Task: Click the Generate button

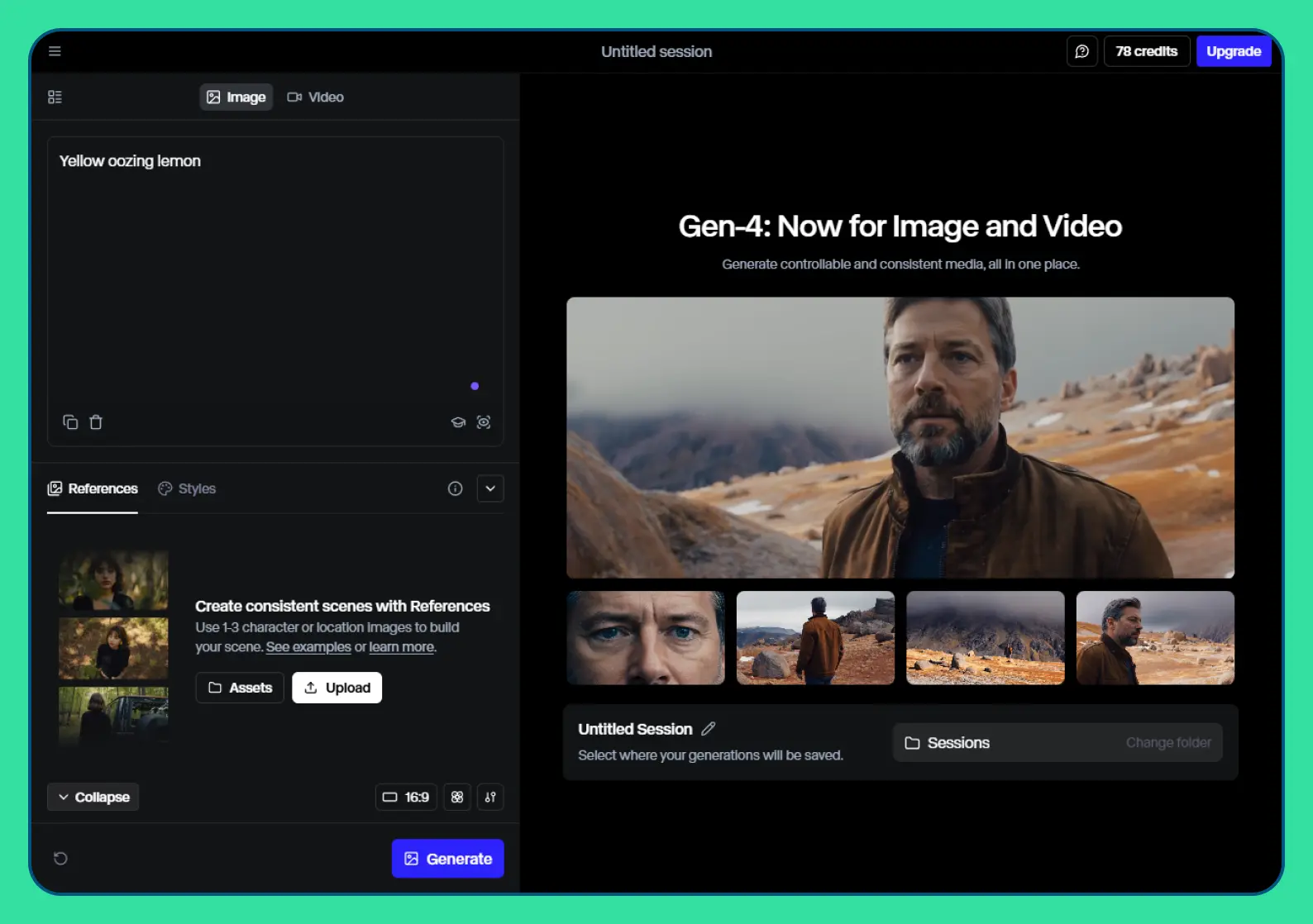Action: point(447,859)
